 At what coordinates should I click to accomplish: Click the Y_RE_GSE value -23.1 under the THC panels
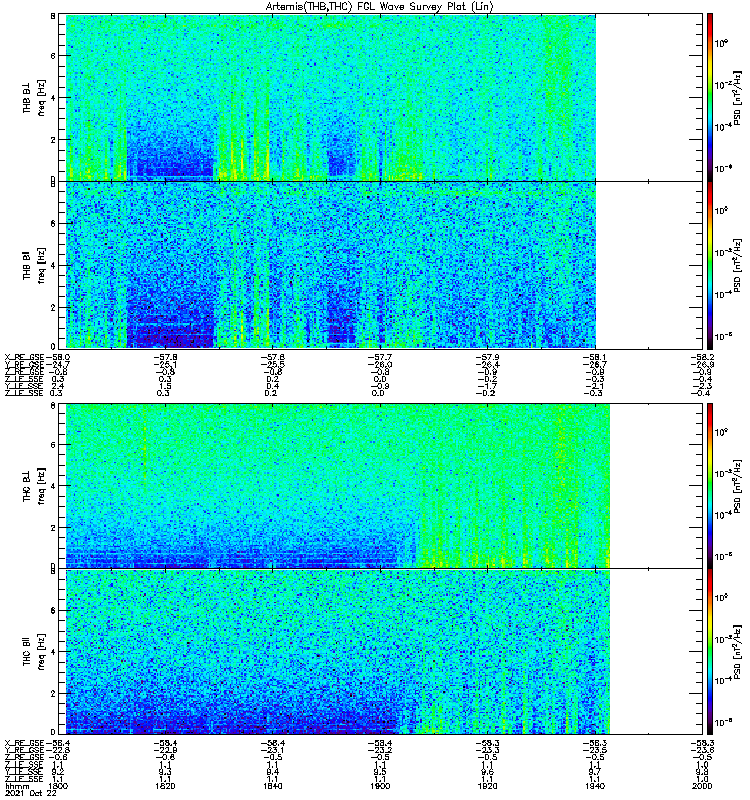(x=272, y=750)
